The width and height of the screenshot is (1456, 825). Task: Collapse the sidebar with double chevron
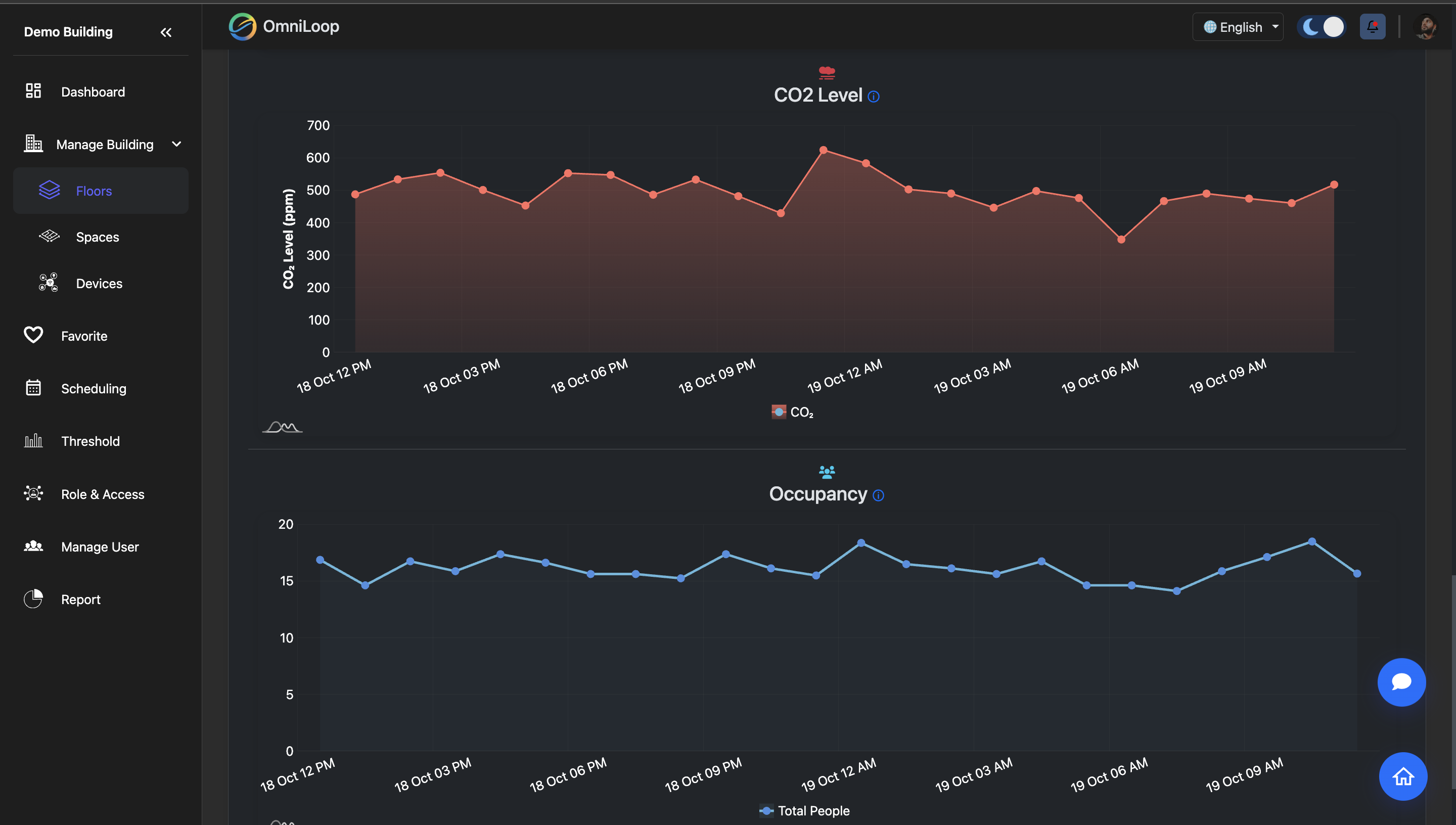(x=165, y=32)
